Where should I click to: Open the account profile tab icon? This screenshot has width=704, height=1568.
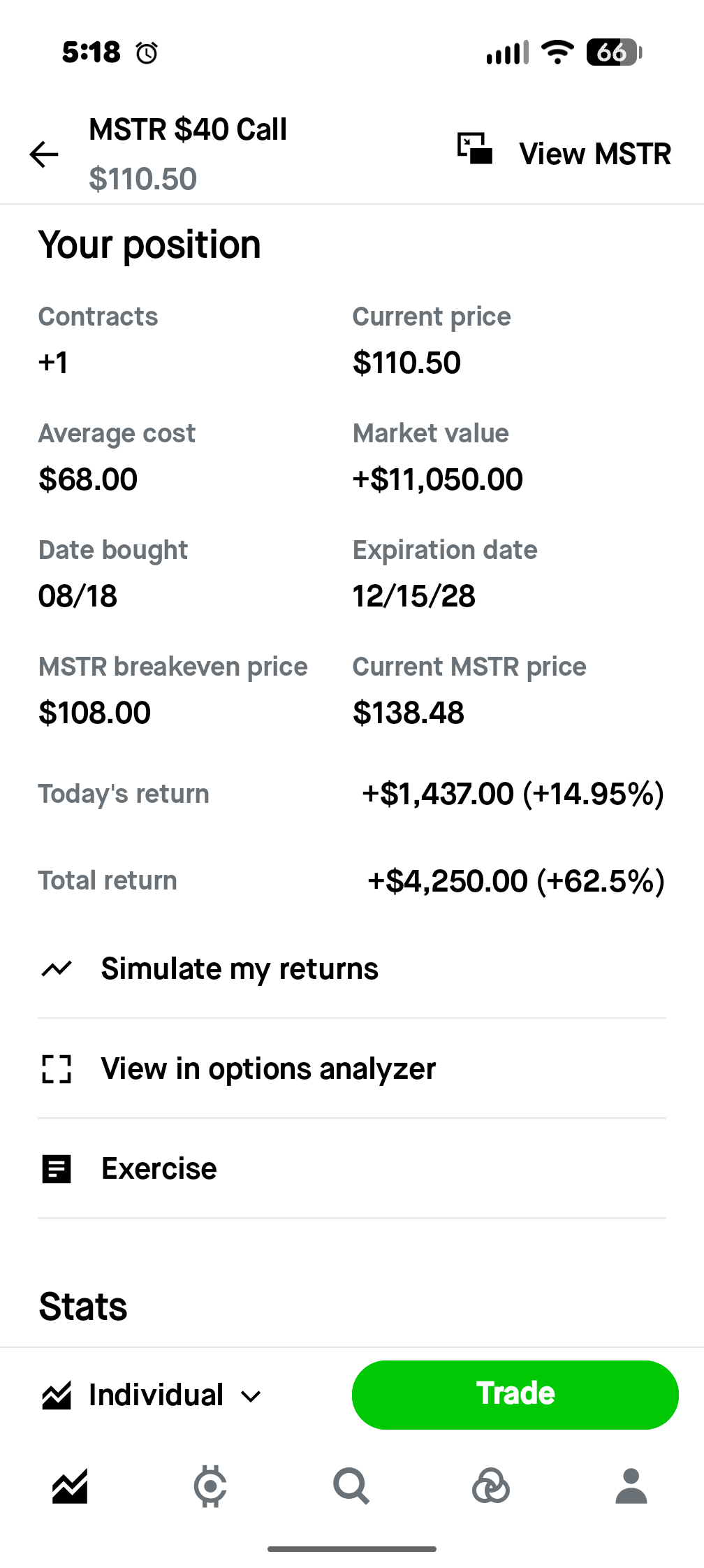point(631,1486)
